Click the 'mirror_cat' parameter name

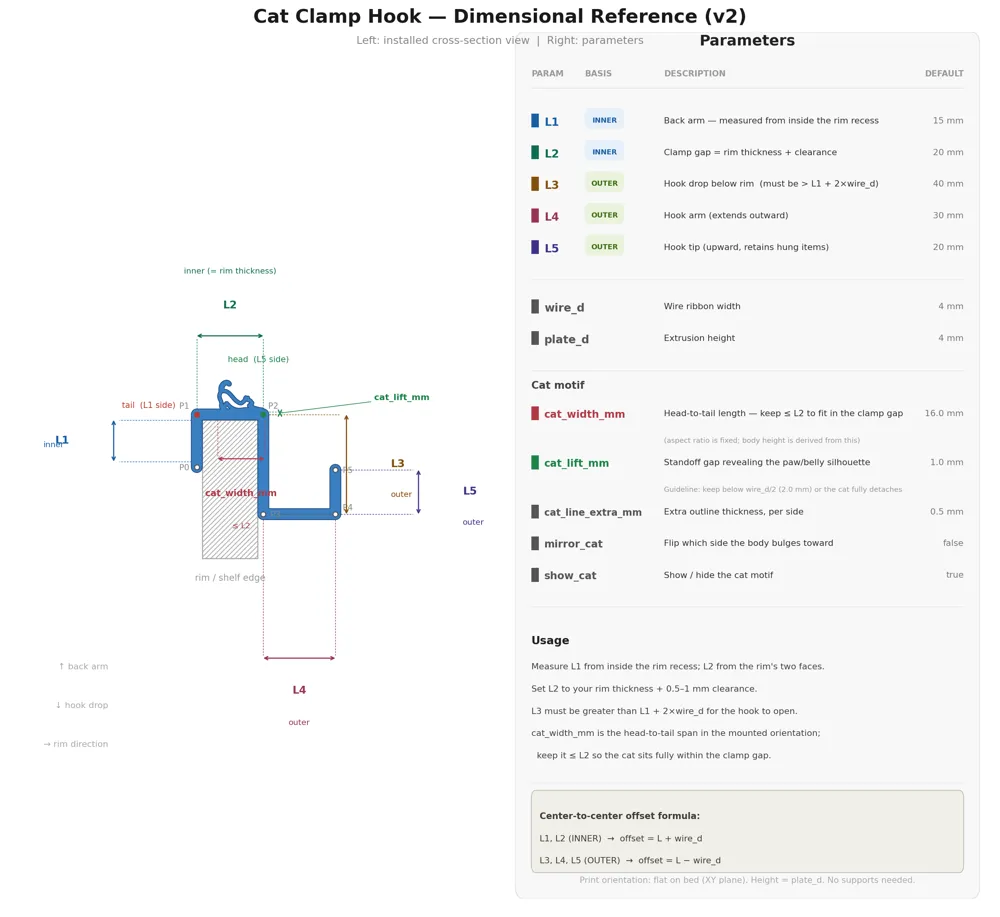tap(573, 544)
